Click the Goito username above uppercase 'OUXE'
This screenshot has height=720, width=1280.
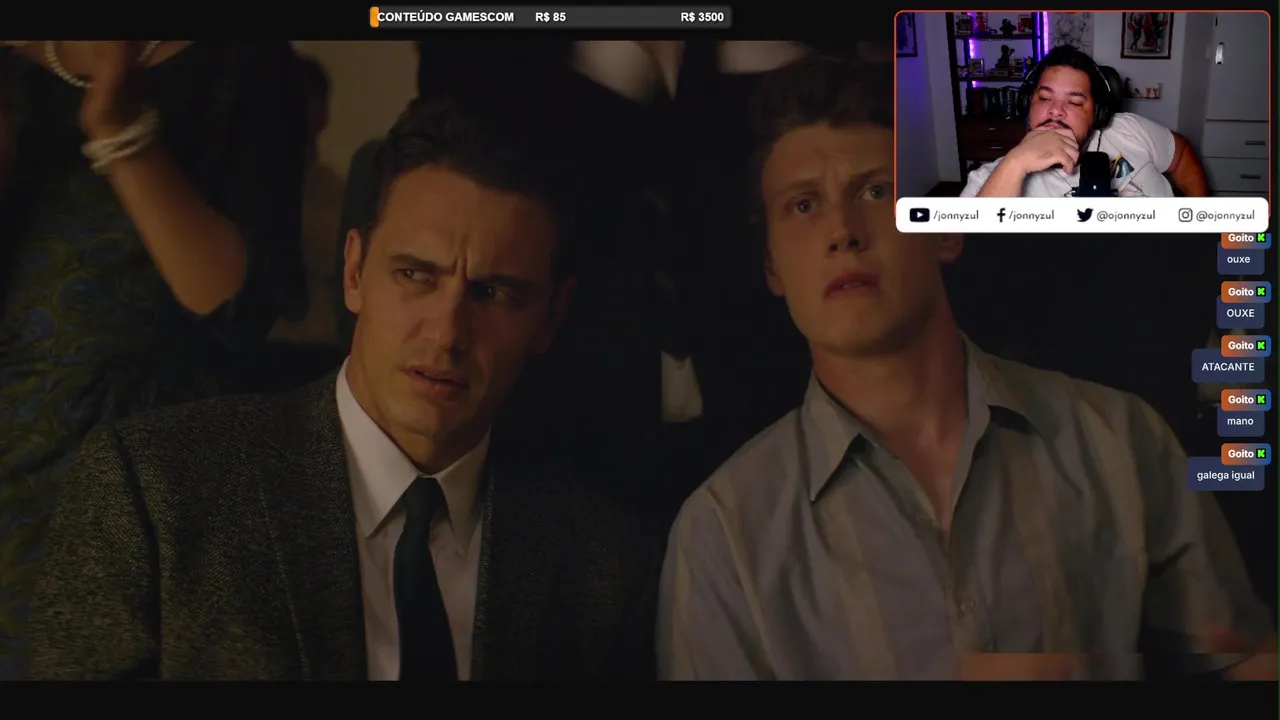tap(1240, 292)
